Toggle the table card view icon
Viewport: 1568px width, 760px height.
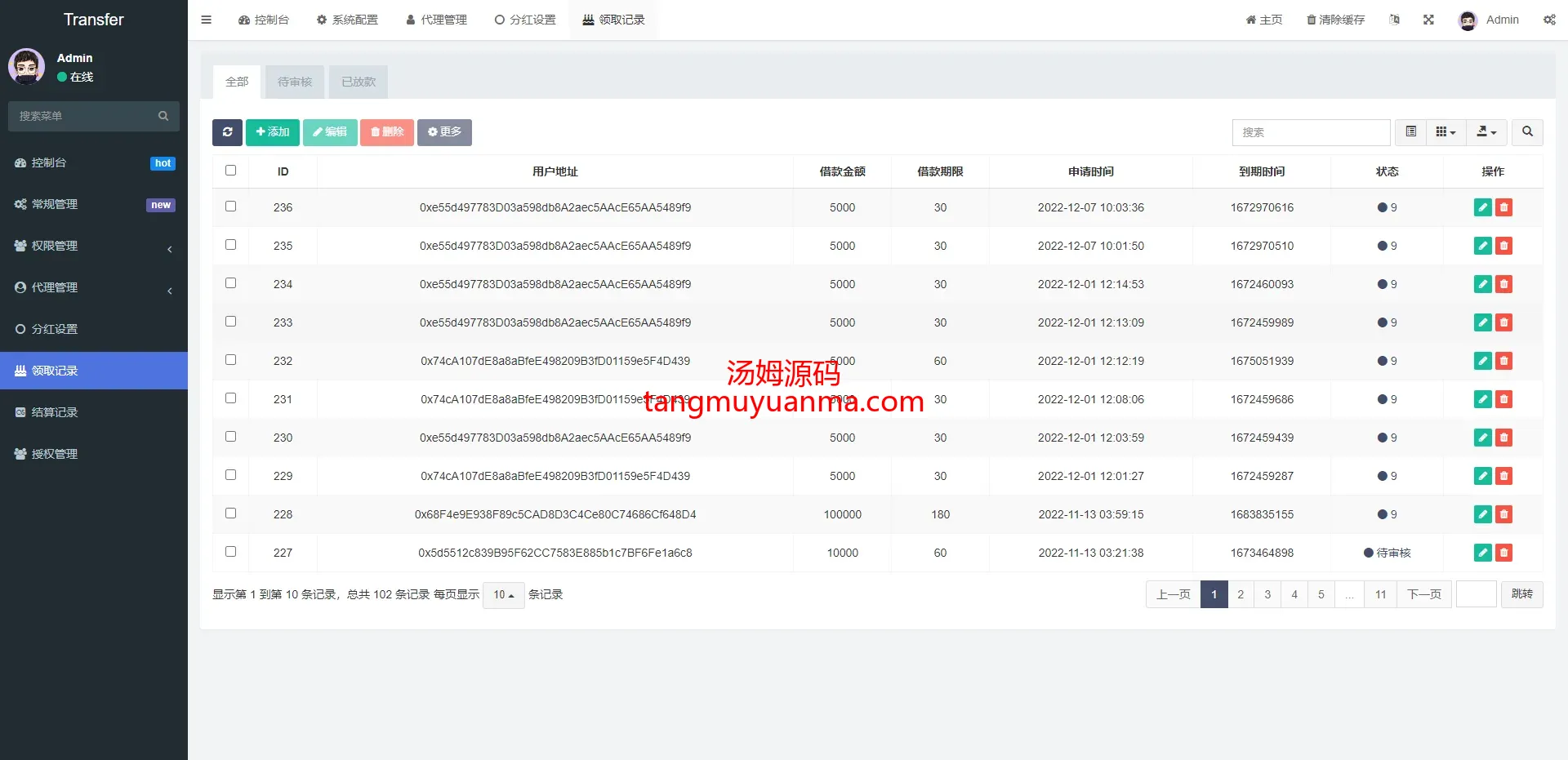1410,132
